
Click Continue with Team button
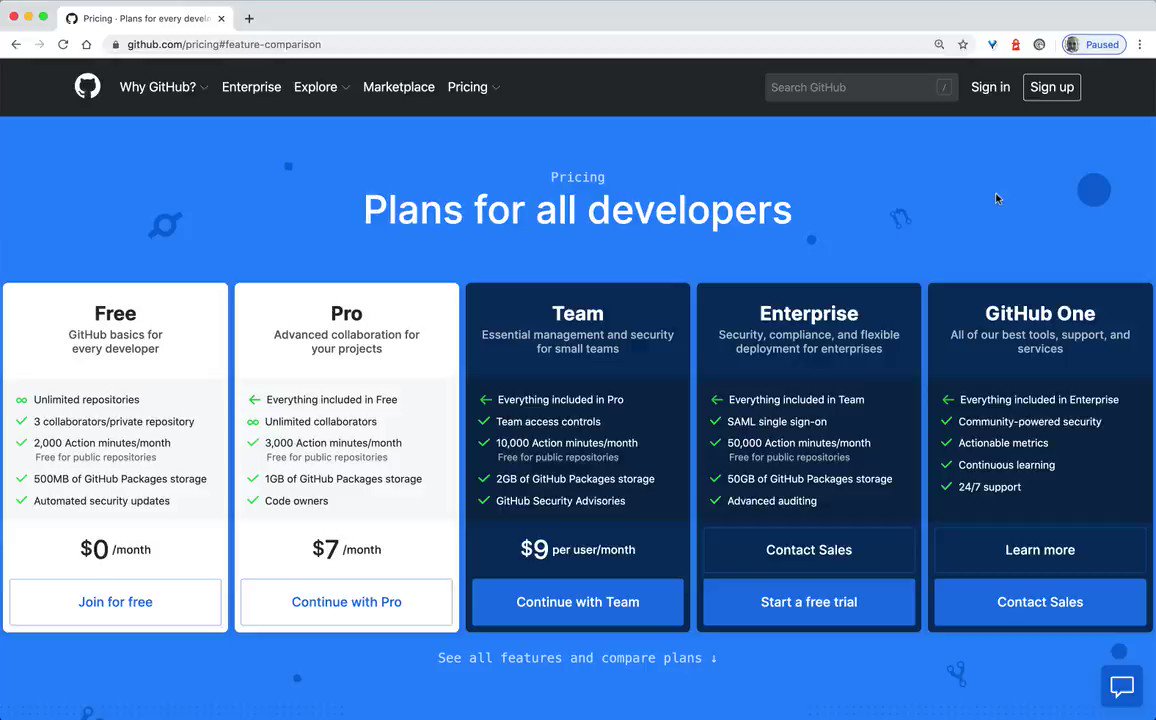coord(578,602)
